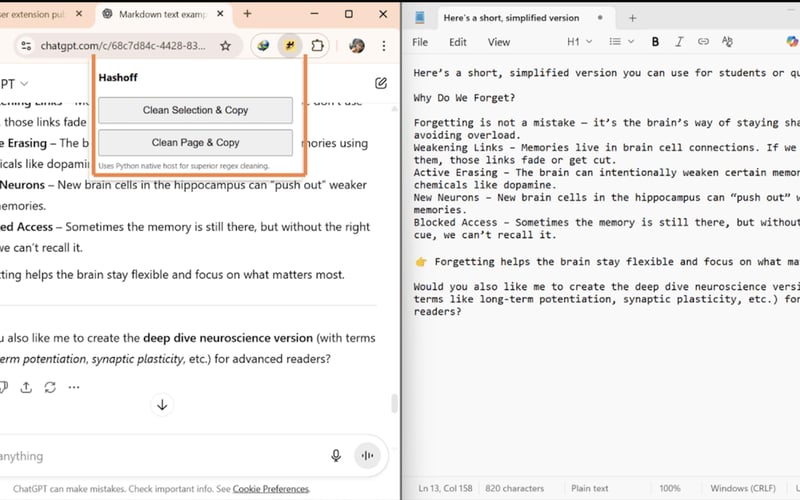Viewport: 800px width, 500px height.
Task: Click the 'deep dive neuroscience version' bold text
Action: [x=228, y=338]
